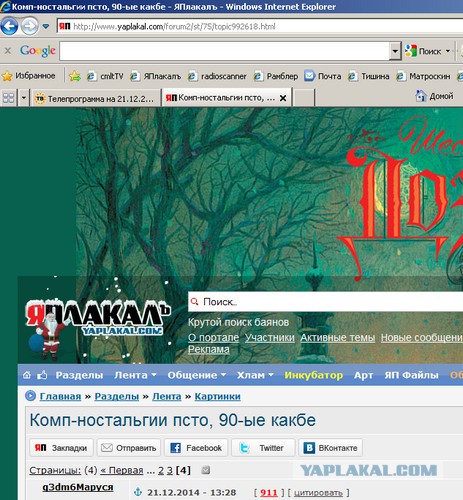Screen dimensions: 463x500
Task: Go to page 2 of the topic
Action: click(161, 470)
